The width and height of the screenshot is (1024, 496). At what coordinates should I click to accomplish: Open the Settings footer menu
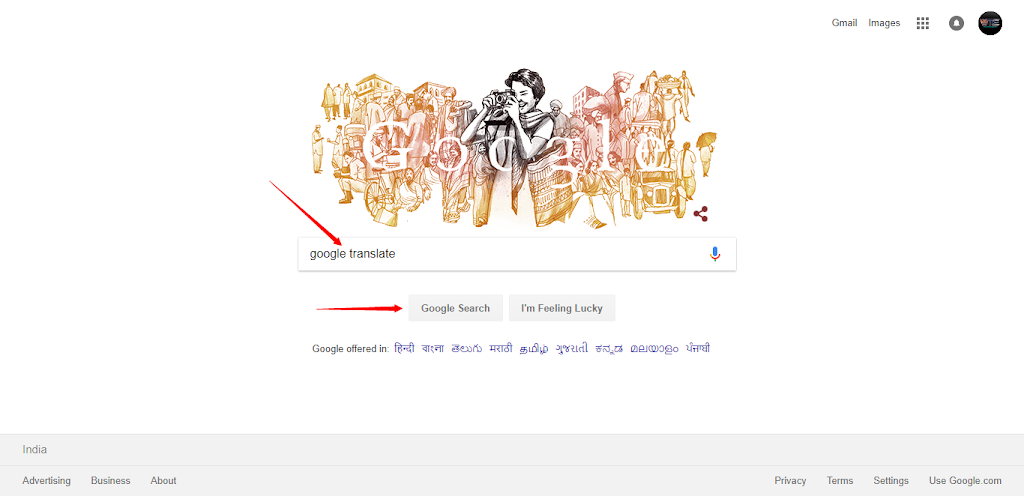coord(891,480)
